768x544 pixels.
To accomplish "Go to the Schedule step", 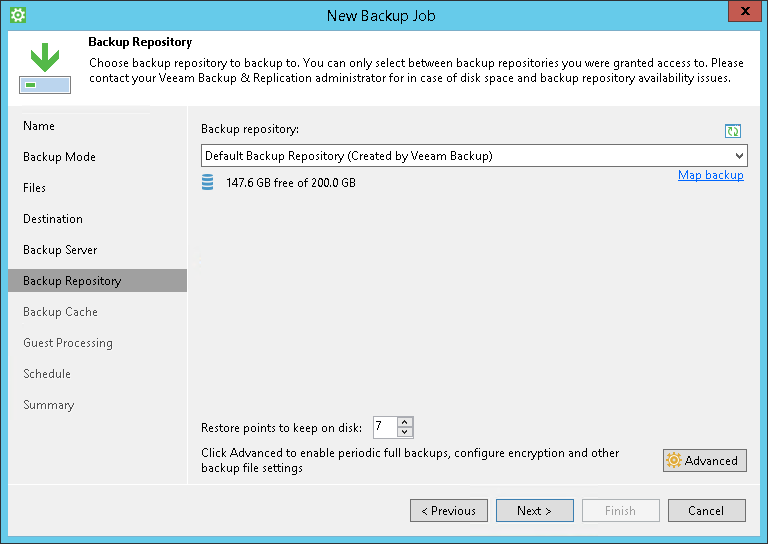I will 47,374.
